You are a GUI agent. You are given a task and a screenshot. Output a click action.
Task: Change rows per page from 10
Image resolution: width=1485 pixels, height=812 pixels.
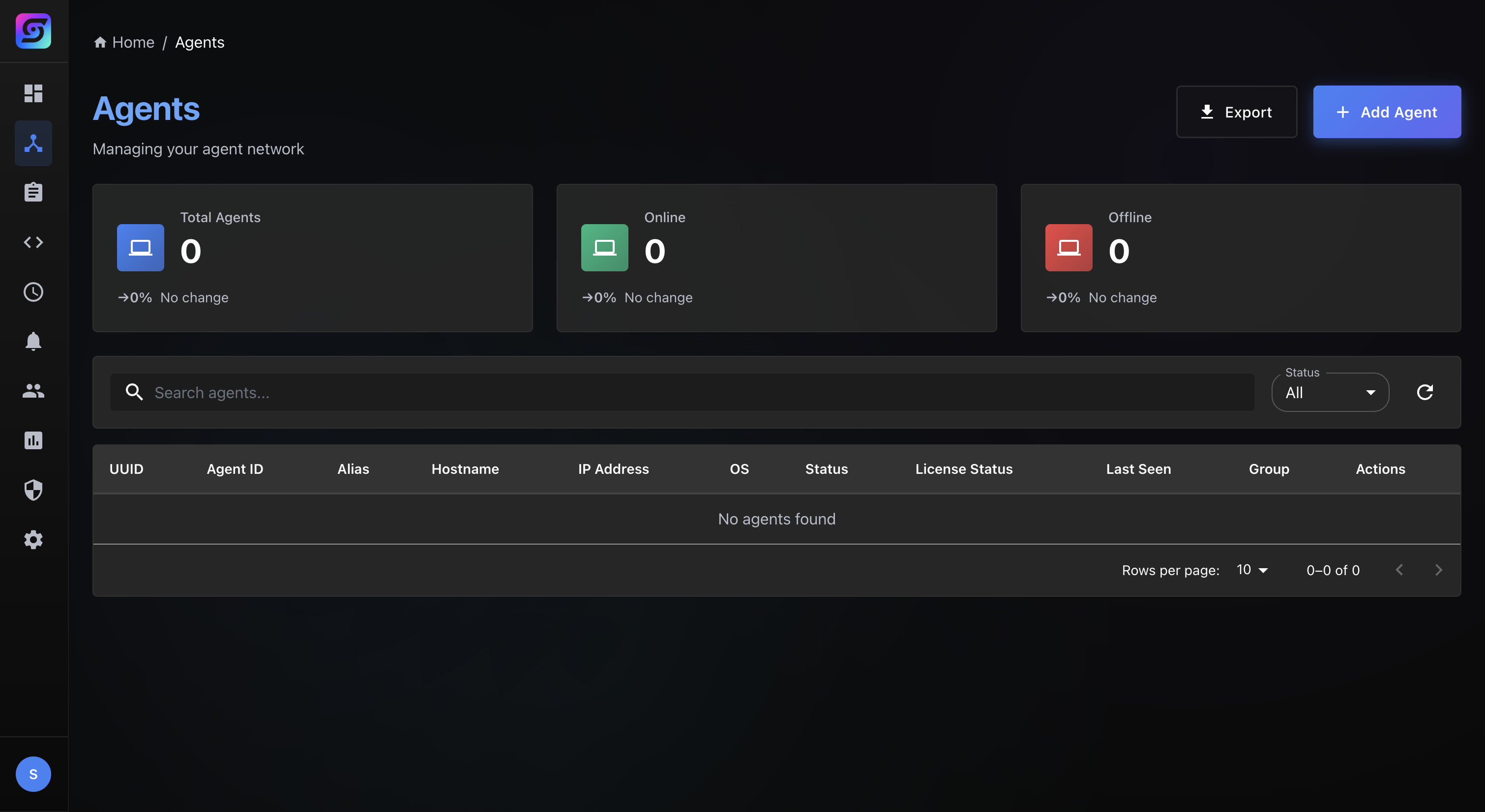tap(1251, 570)
